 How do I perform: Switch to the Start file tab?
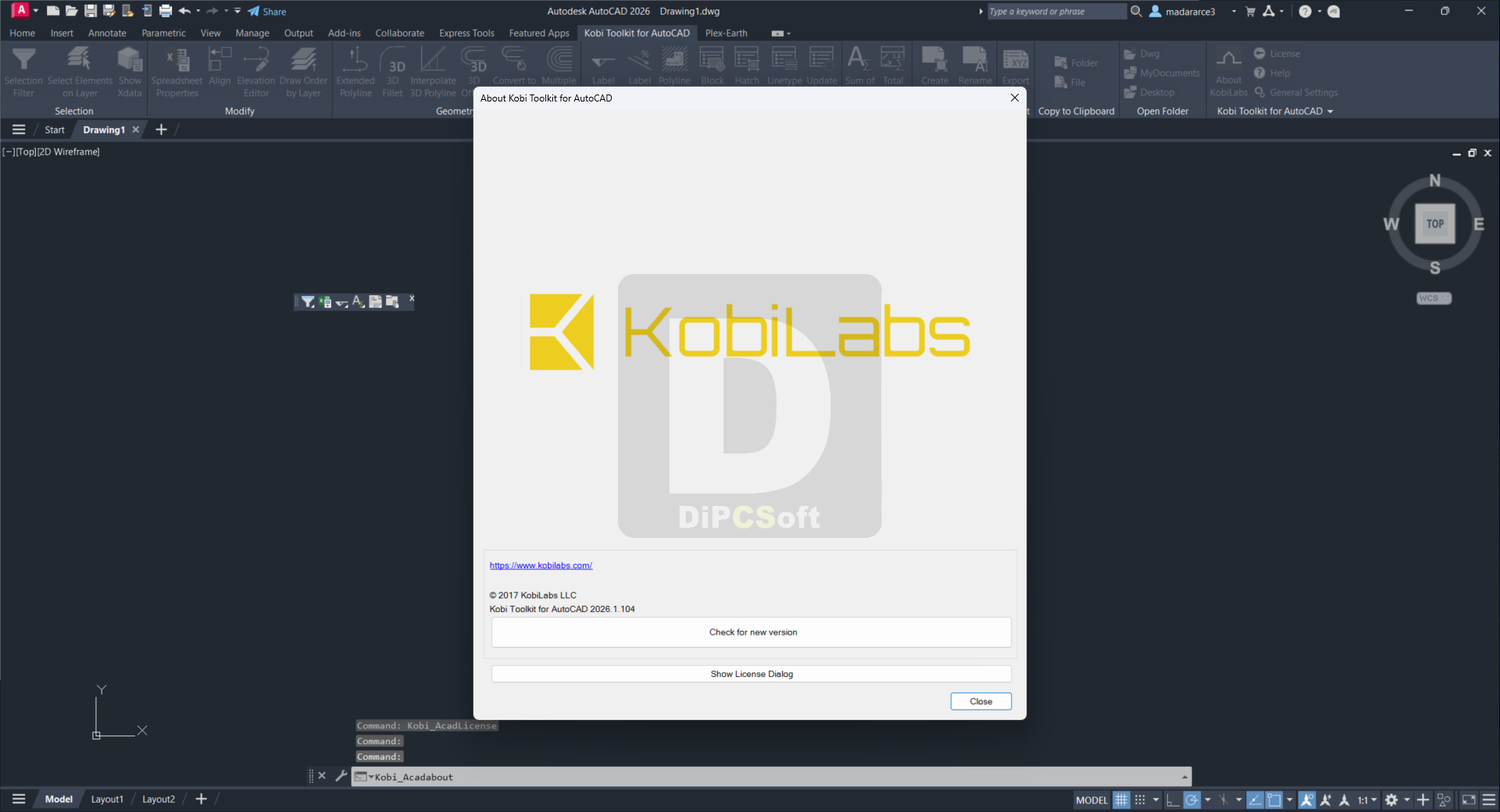tap(55, 130)
